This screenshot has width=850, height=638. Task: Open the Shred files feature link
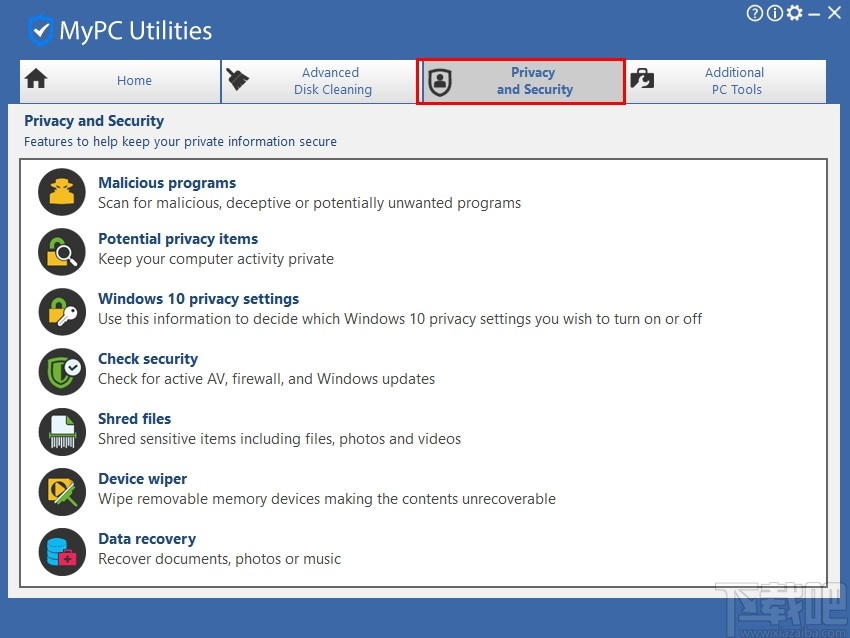click(x=134, y=418)
